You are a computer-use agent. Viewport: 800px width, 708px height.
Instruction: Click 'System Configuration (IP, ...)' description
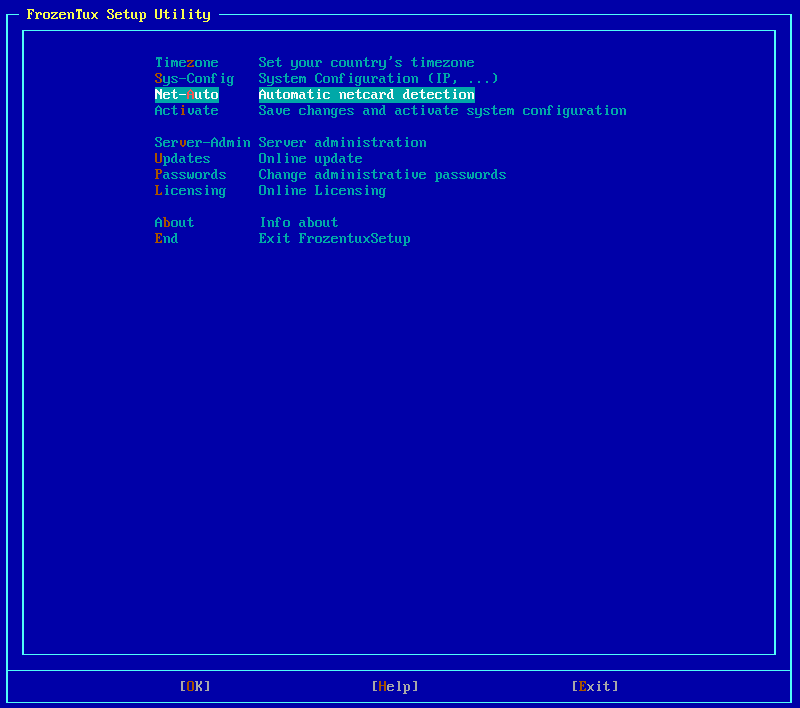click(x=378, y=79)
